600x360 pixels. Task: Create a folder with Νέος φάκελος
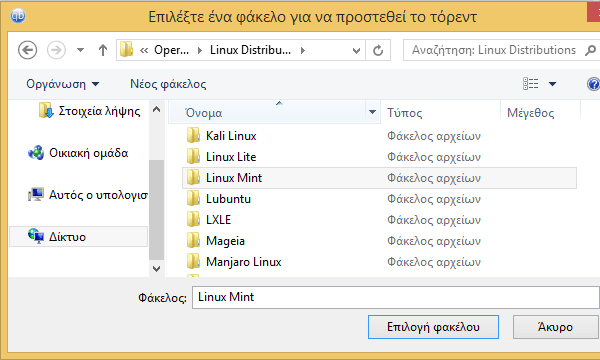tap(168, 84)
